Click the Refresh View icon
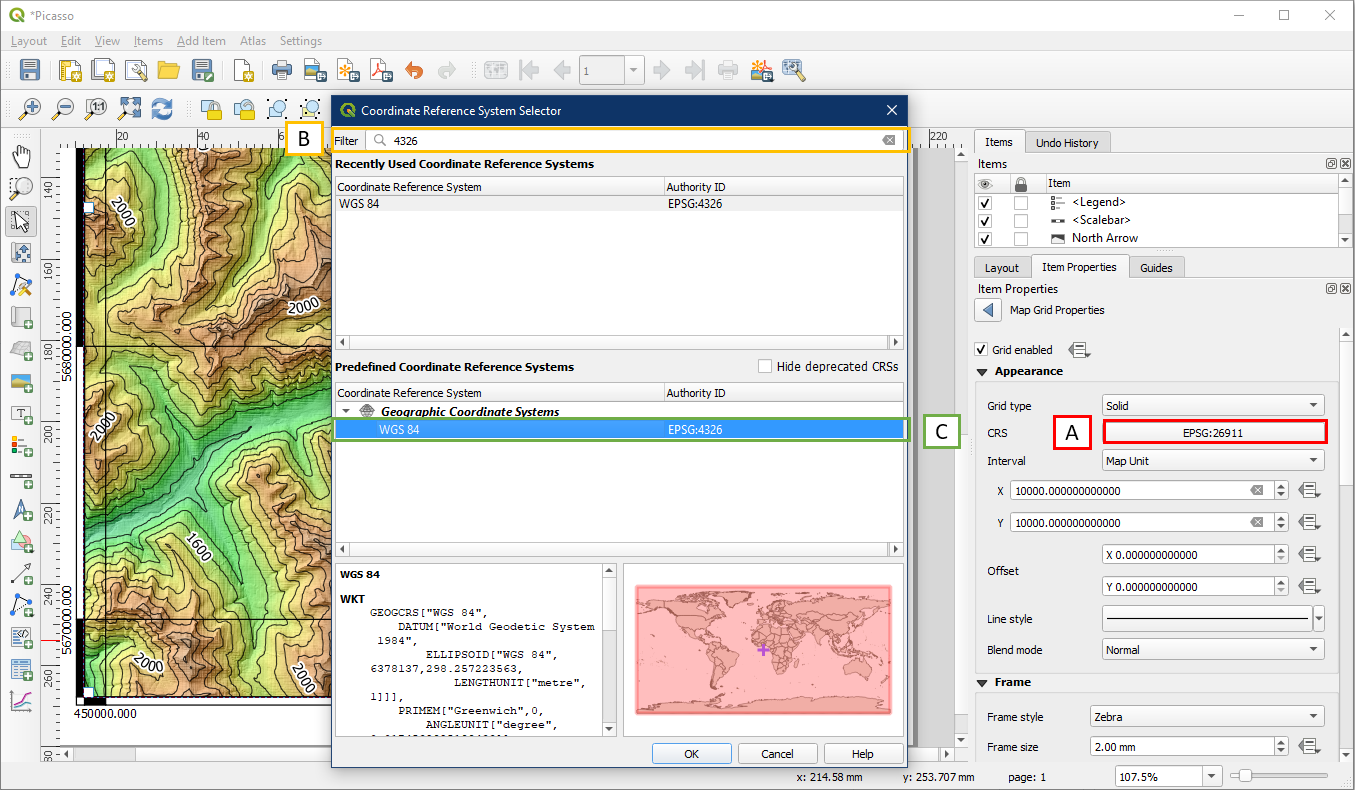Viewport: 1355px width, 790px height. coord(162,108)
